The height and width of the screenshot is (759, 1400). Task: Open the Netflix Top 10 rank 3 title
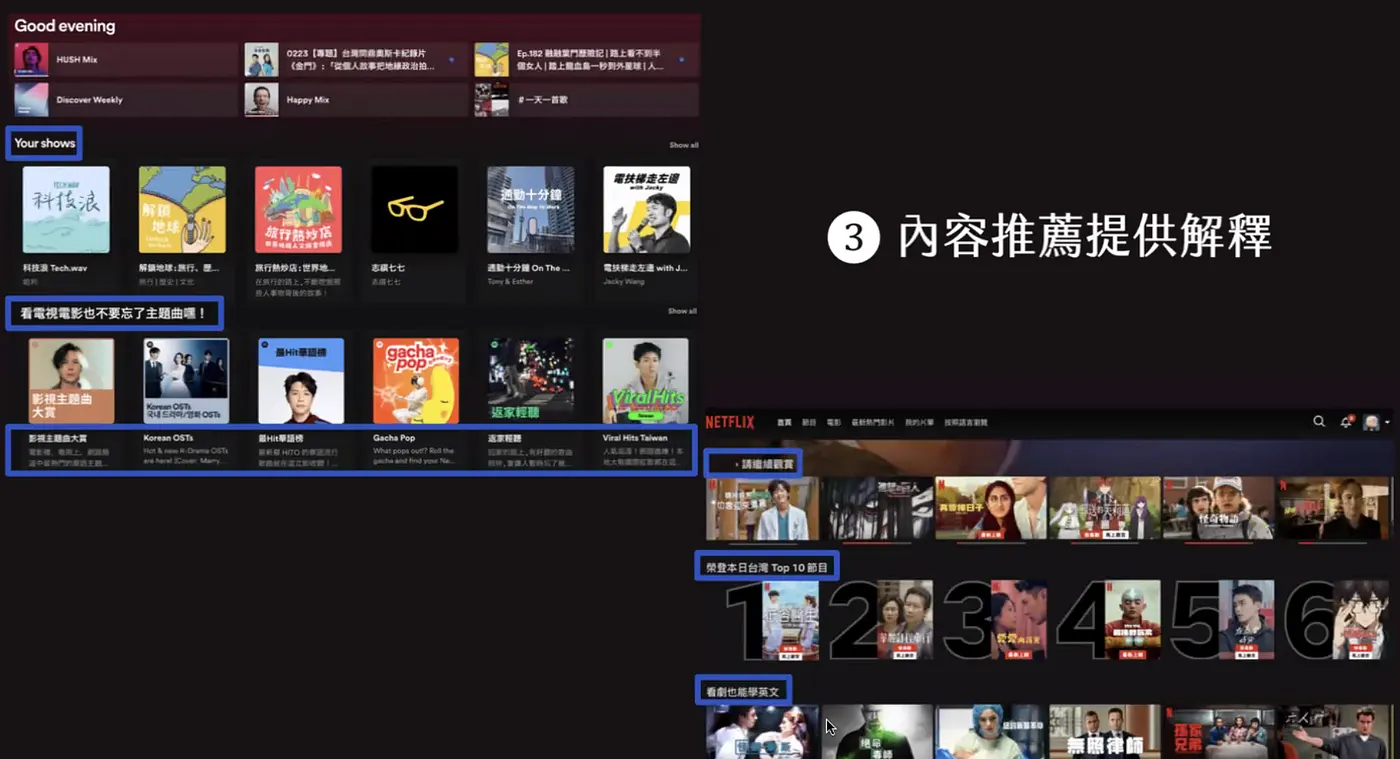click(x=1019, y=620)
